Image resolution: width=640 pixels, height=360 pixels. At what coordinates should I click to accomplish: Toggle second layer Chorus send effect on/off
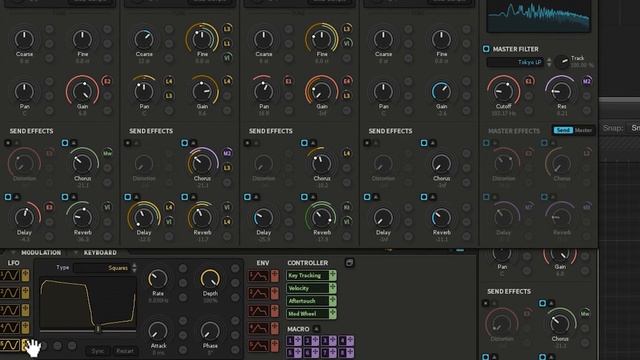point(184,143)
